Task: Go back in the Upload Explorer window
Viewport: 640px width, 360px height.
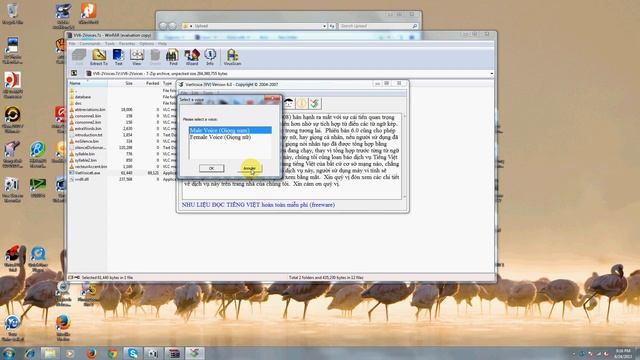Action: 163,26
